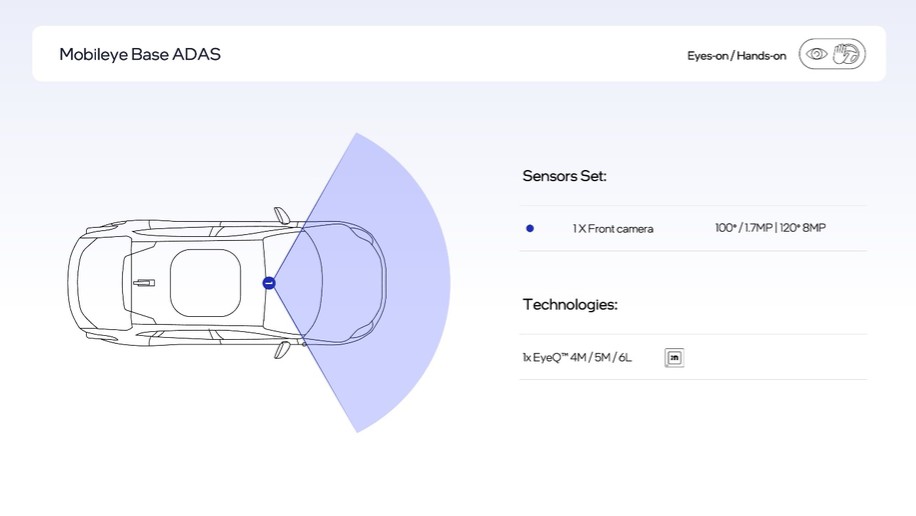Click the roof antenna on the car diagram
This screenshot has width=916, height=516.
pyautogui.click(x=144, y=283)
